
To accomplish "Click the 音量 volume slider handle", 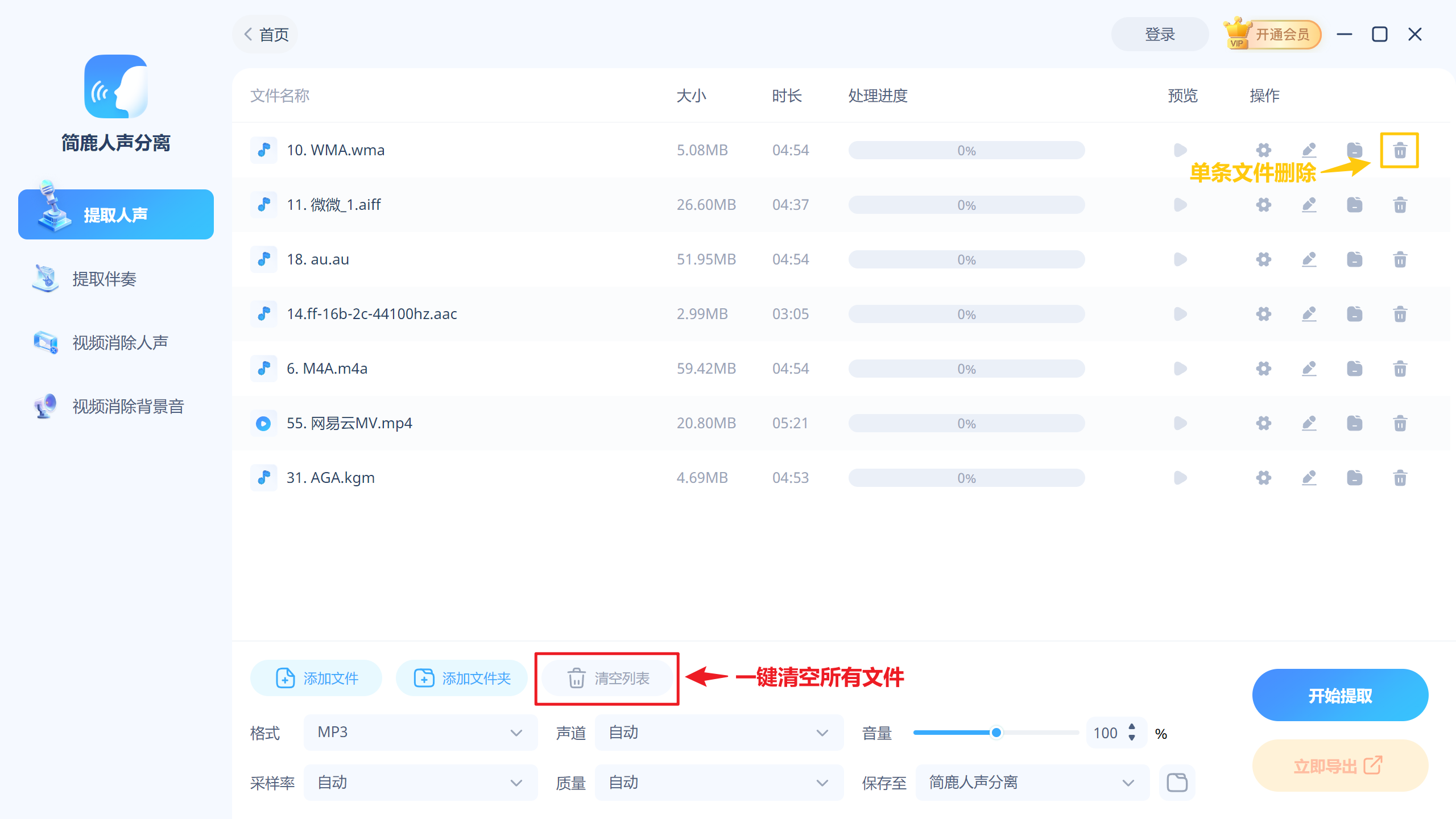I will click(996, 733).
